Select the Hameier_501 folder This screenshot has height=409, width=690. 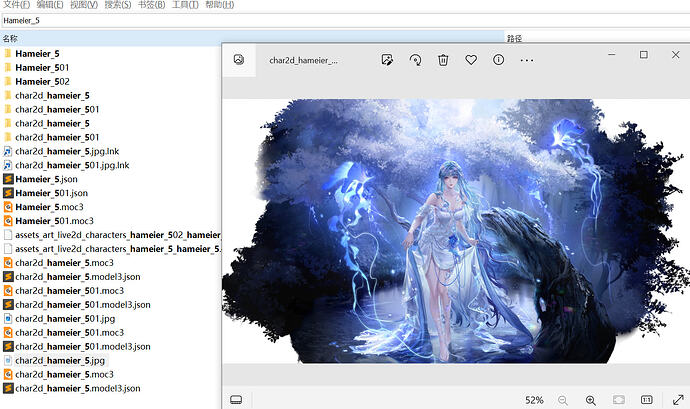click(x=42, y=68)
